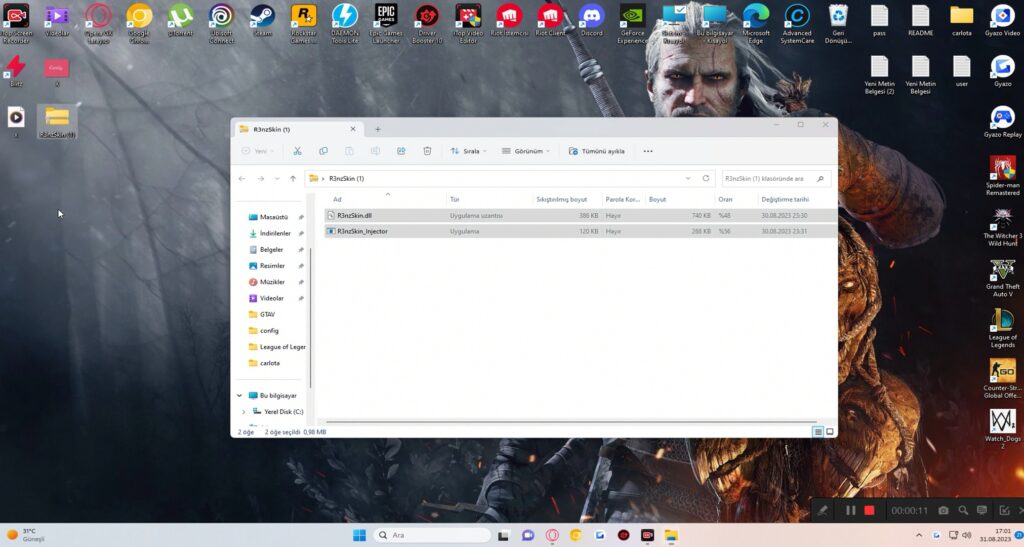This screenshot has width=1024, height=547.
Task: Open the Microsoft Edge desktop shortcut
Action: pyautogui.click(x=756, y=23)
